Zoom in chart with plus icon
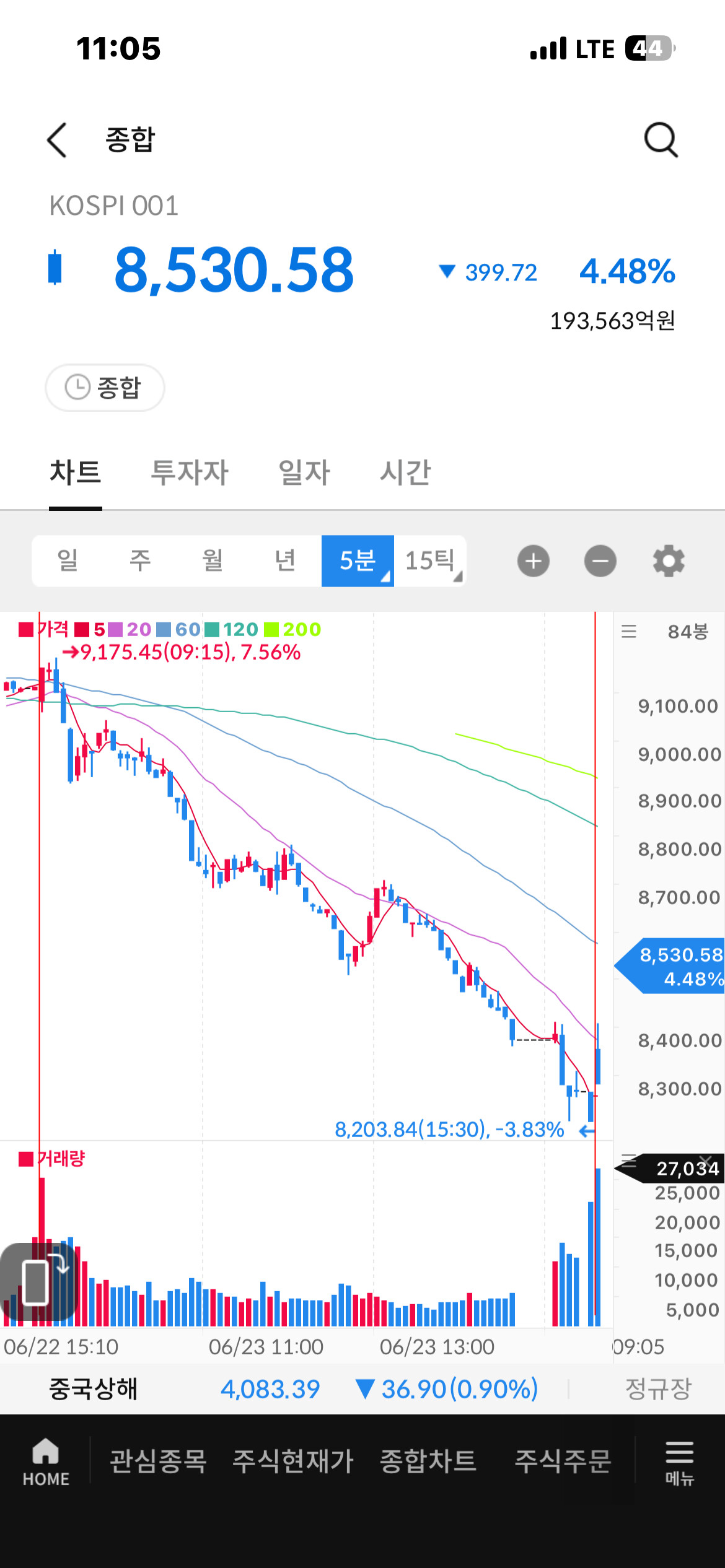This screenshot has height=1568, width=725. pos(534,561)
